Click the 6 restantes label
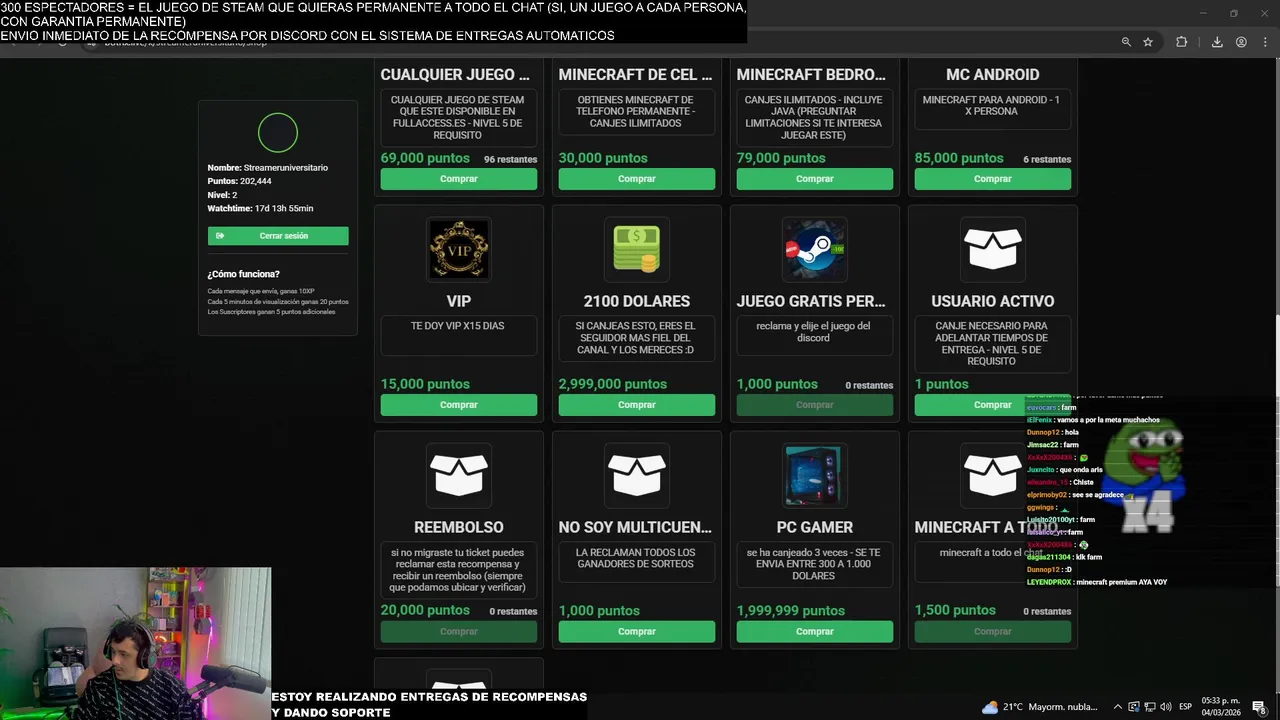 click(x=1047, y=159)
